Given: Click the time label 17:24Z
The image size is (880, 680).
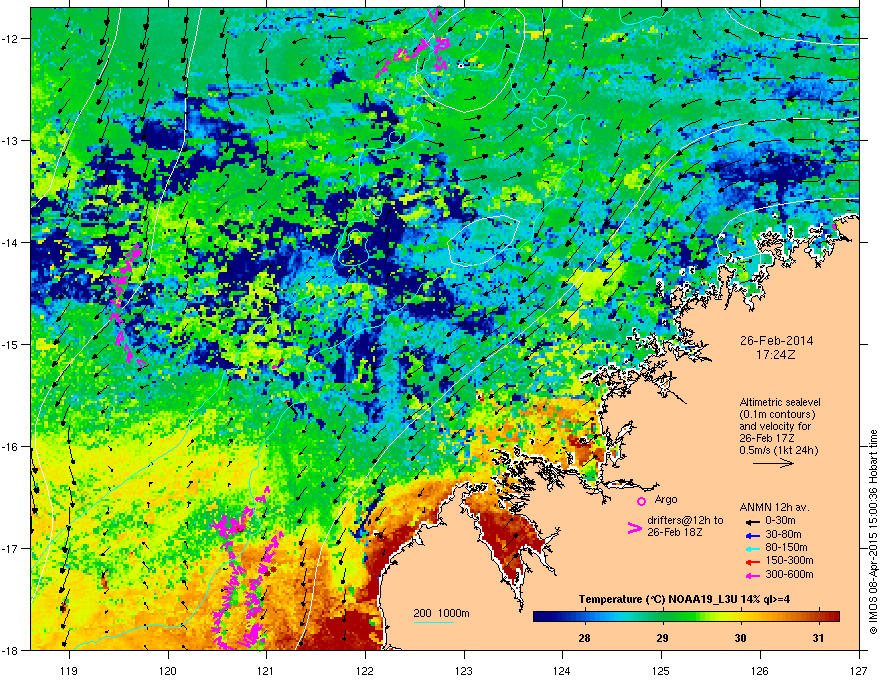Looking at the screenshot, I should tap(776, 355).
